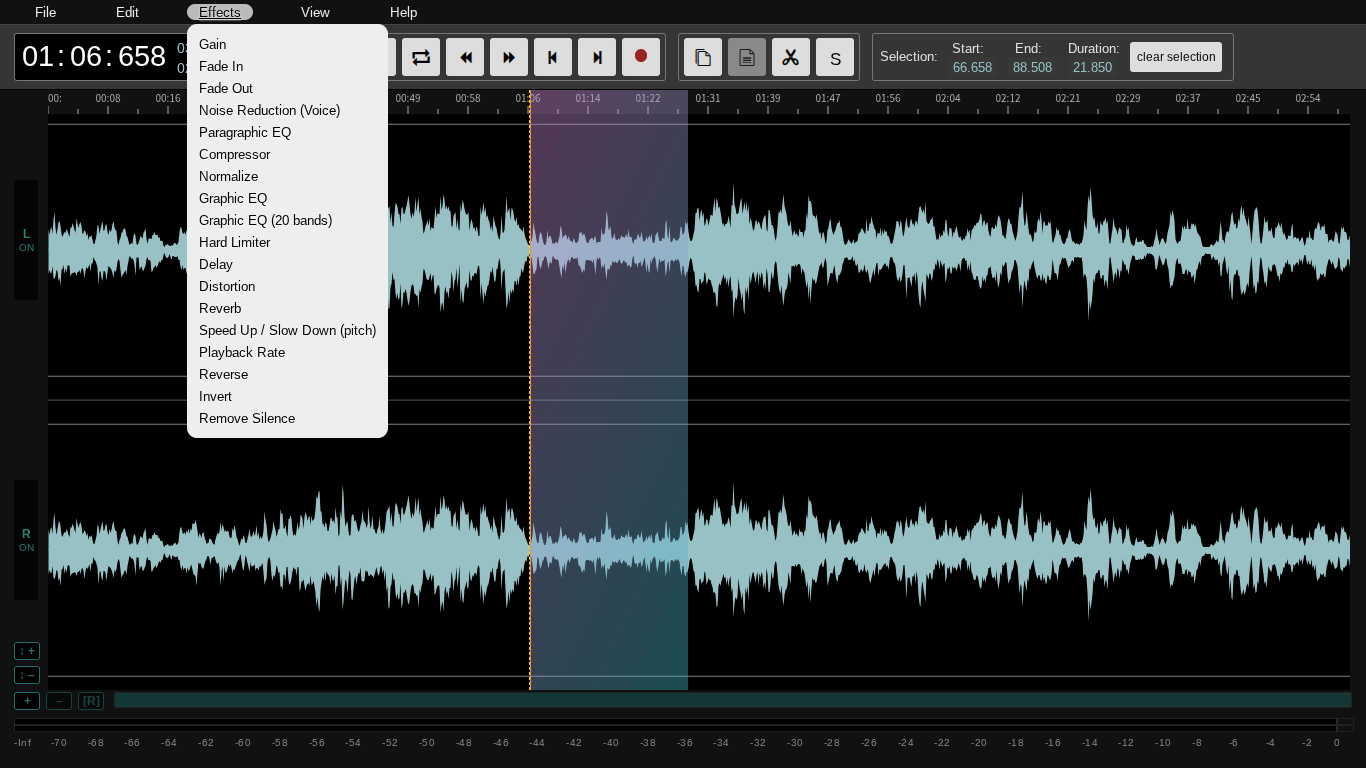Reset zoom with the [R] button
The image size is (1366, 768).
pyautogui.click(x=91, y=701)
